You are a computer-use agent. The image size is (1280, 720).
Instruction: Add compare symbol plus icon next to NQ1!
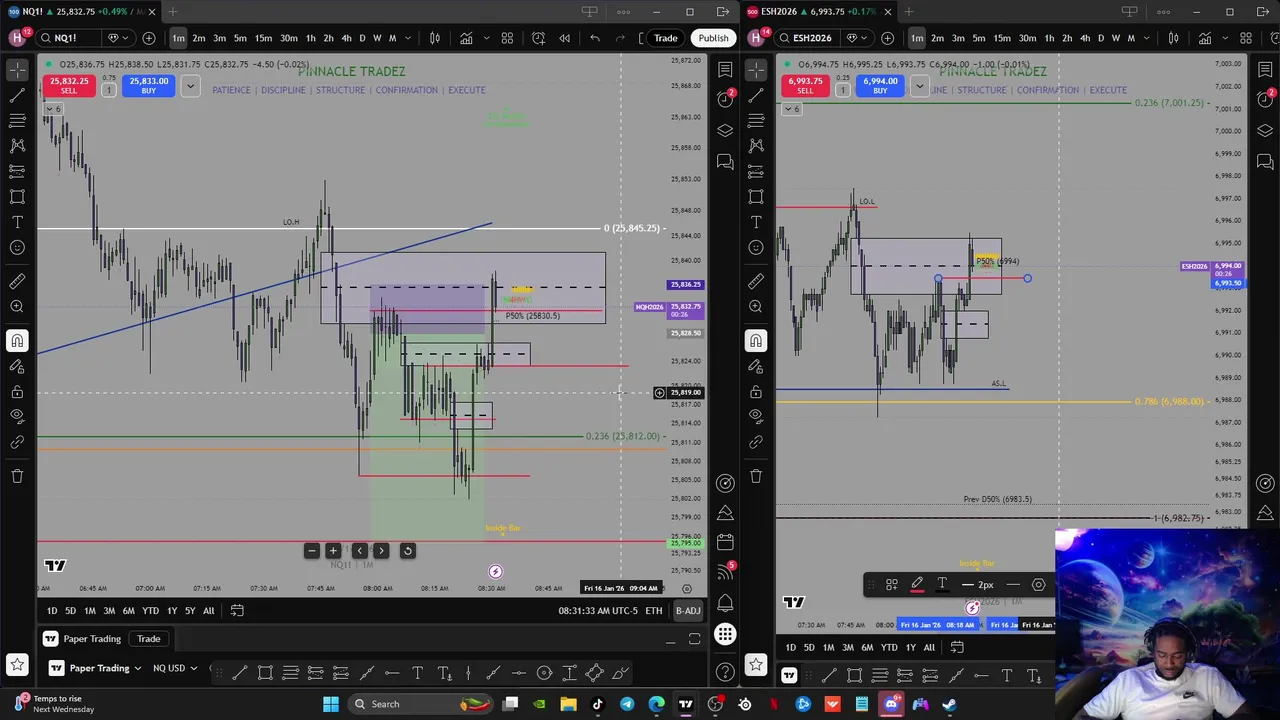tap(149, 38)
